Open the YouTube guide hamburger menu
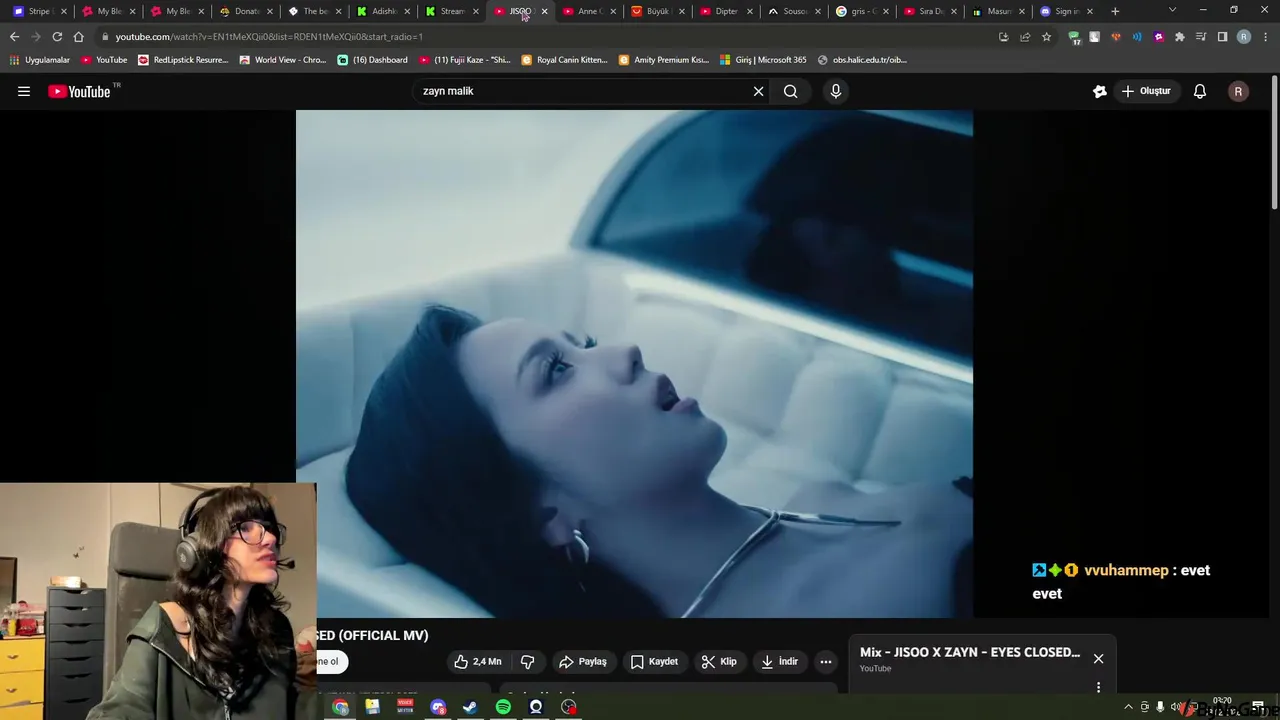The height and width of the screenshot is (720, 1280). pos(24,91)
